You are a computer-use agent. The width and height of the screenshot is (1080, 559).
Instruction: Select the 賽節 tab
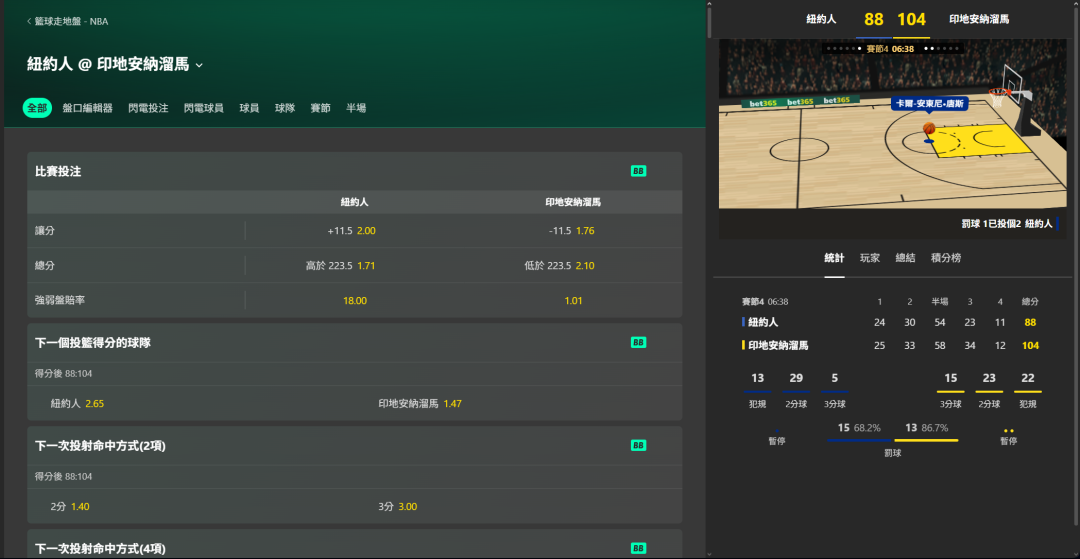[x=320, y=108]
